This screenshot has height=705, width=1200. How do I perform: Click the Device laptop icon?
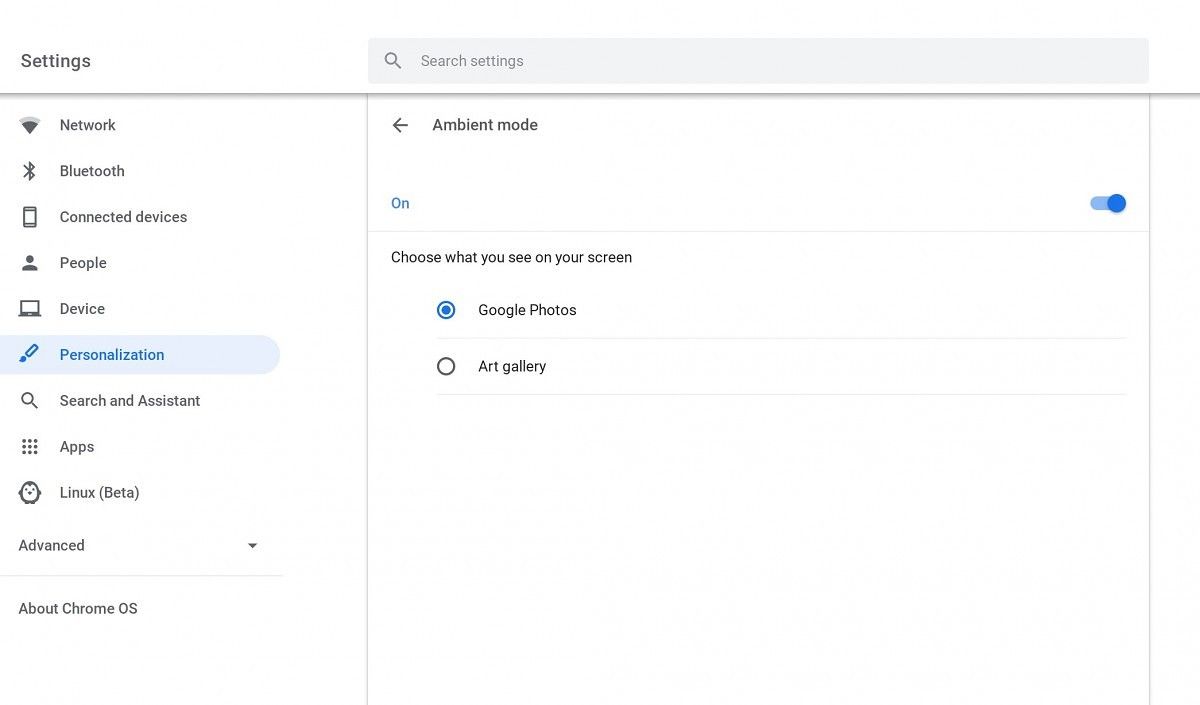click(x=29, y=308)
